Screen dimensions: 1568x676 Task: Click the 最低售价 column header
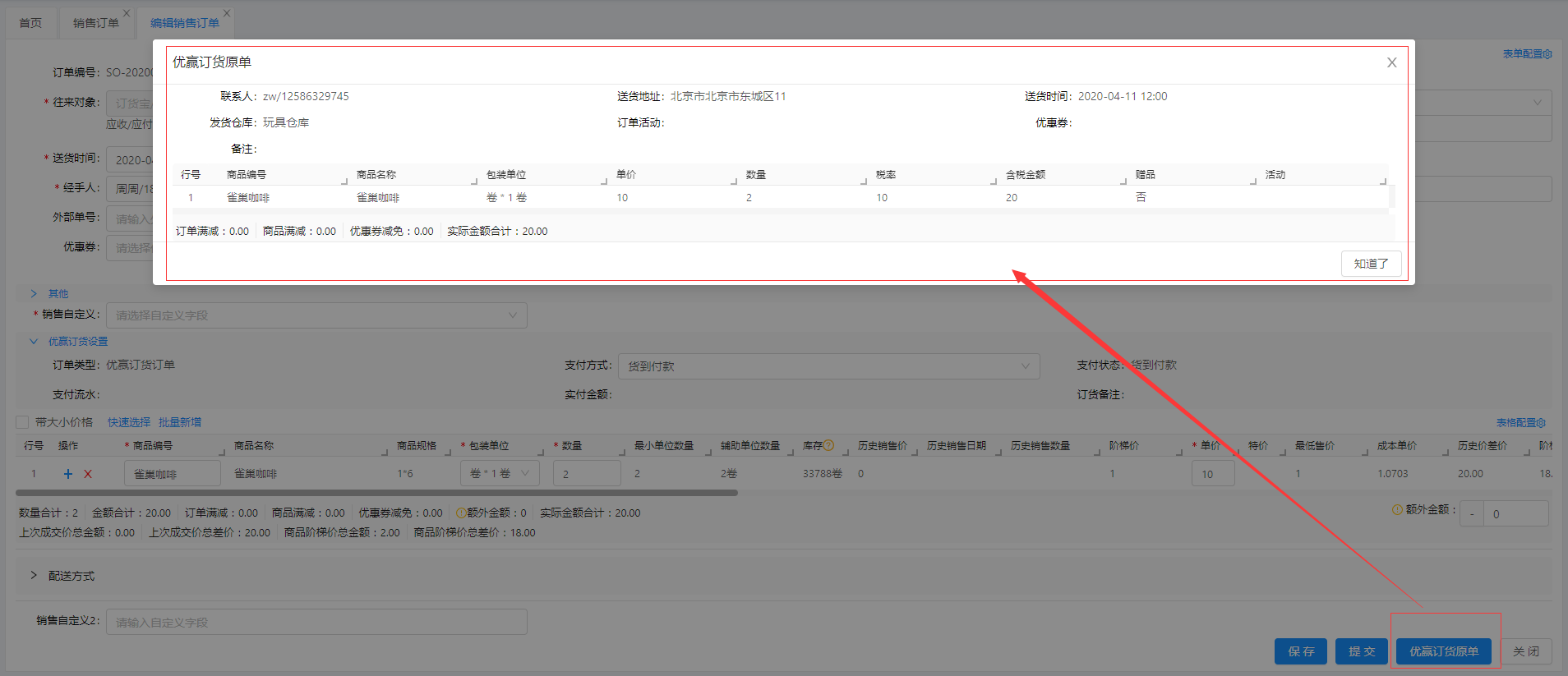1315,445
